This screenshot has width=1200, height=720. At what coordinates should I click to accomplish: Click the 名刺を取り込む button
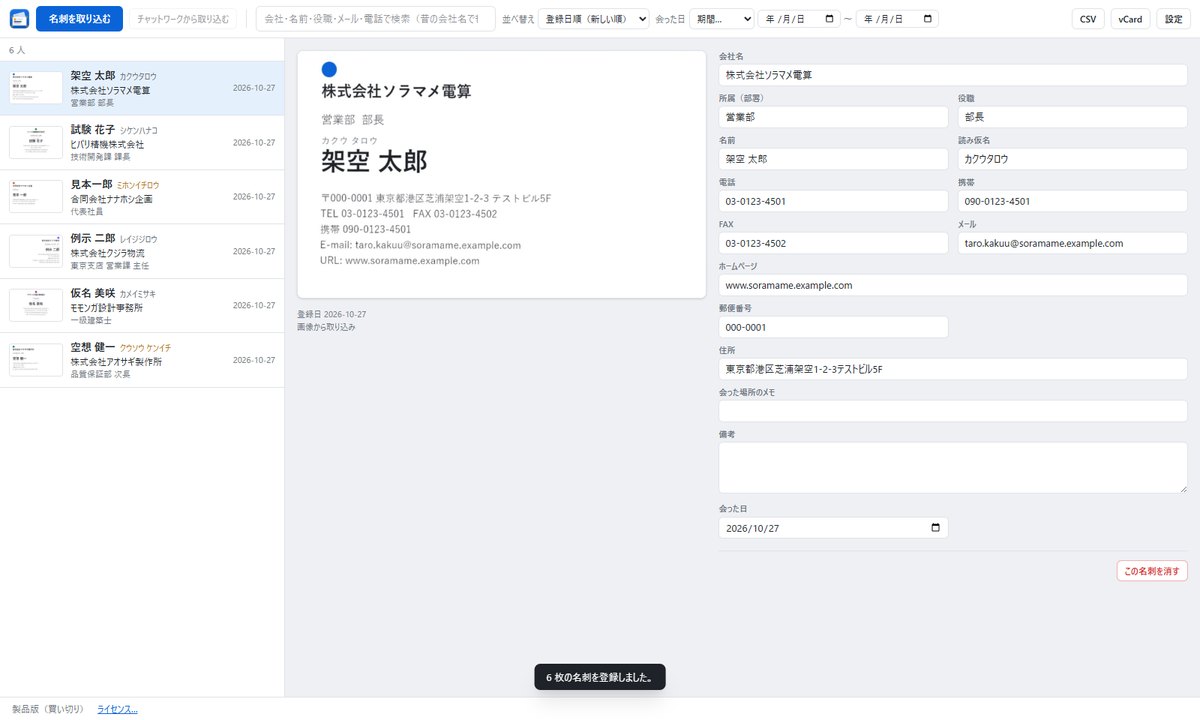pyautogui.click(x=79, y=19)
